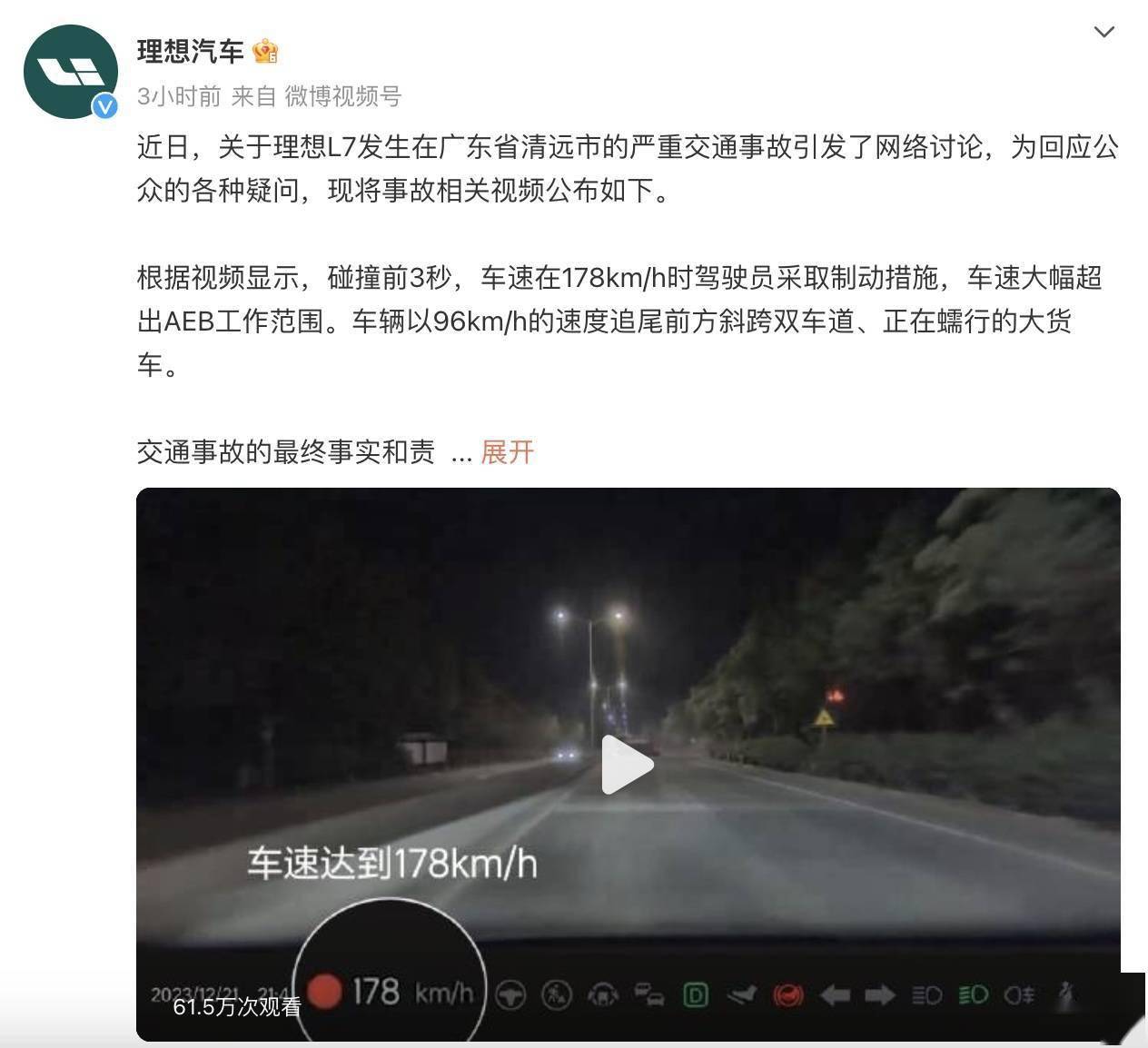Open the post options chevron menu
The width and height of the screenshot is (1148, 1048).
point(1103,33)
